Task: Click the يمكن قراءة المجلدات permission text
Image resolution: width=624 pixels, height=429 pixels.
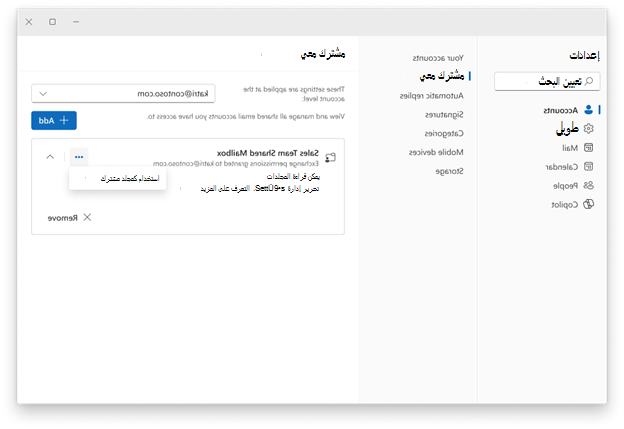Action: 293,176
